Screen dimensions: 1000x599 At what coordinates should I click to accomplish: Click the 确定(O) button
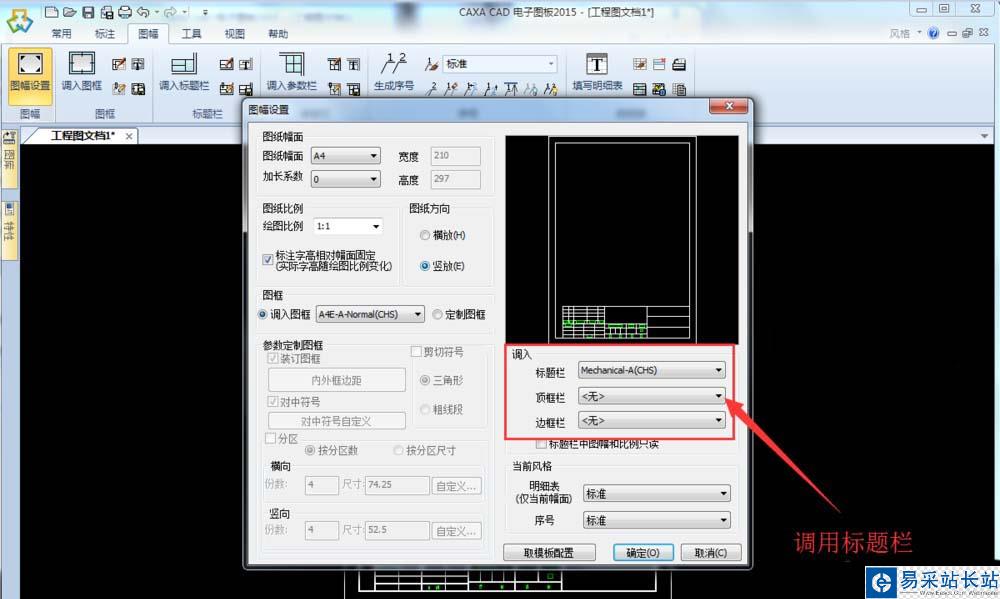[x=643, y=552]
